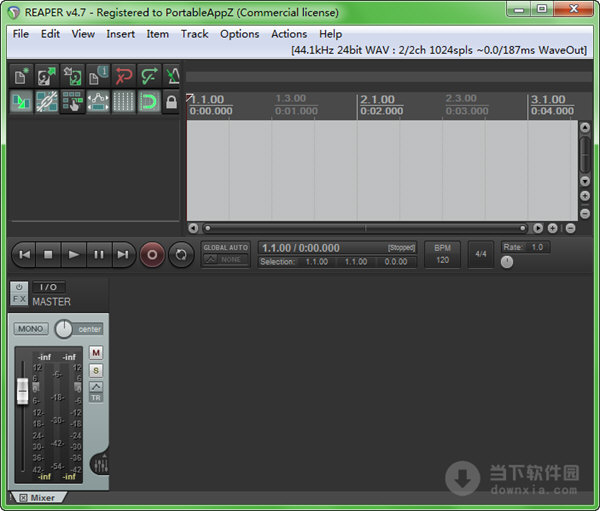Click vertical scroll down arrow in arrange view

[585, 181]
